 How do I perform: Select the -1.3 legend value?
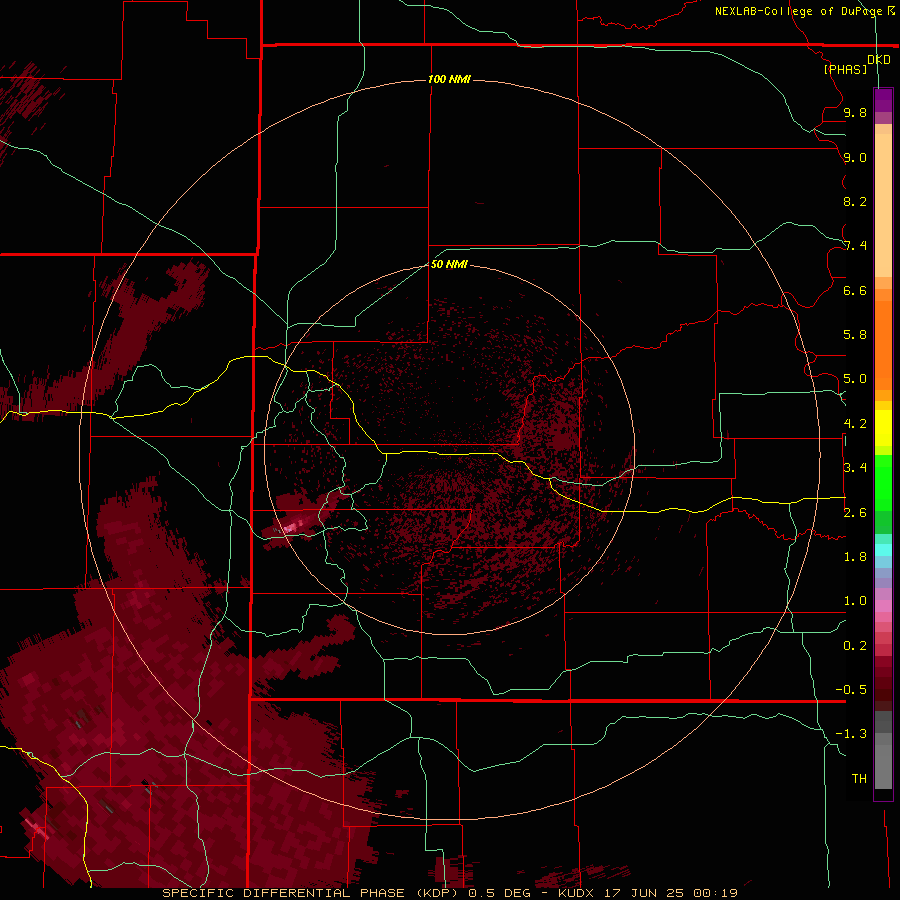coord(851,734)
